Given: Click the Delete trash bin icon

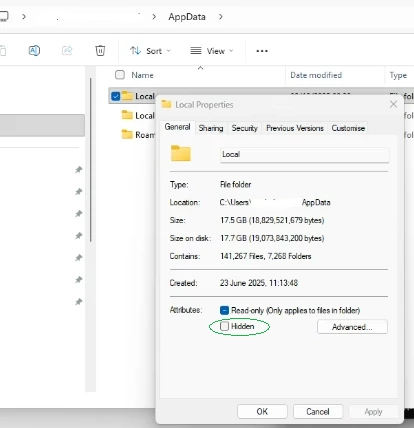Looking at the screenshot, I should pos(100,51).
